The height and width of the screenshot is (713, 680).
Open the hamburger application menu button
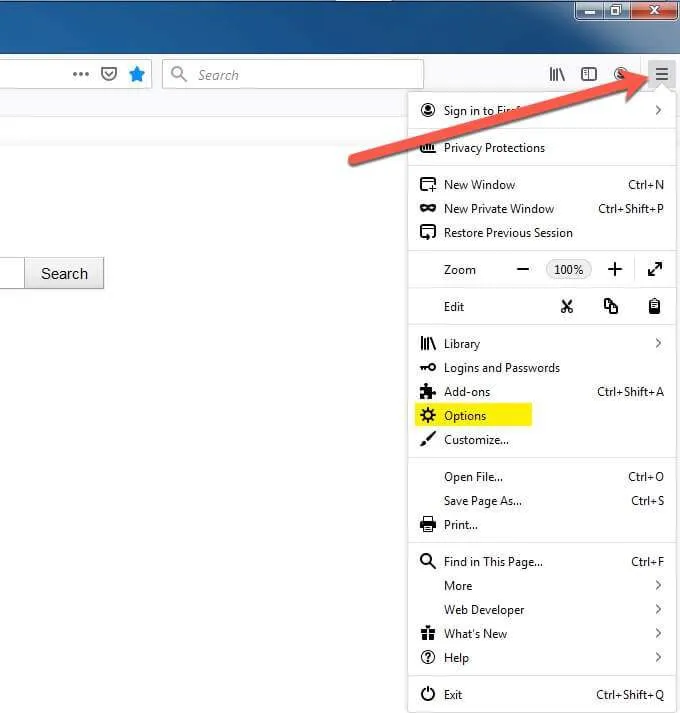click(x=661, y=74)
